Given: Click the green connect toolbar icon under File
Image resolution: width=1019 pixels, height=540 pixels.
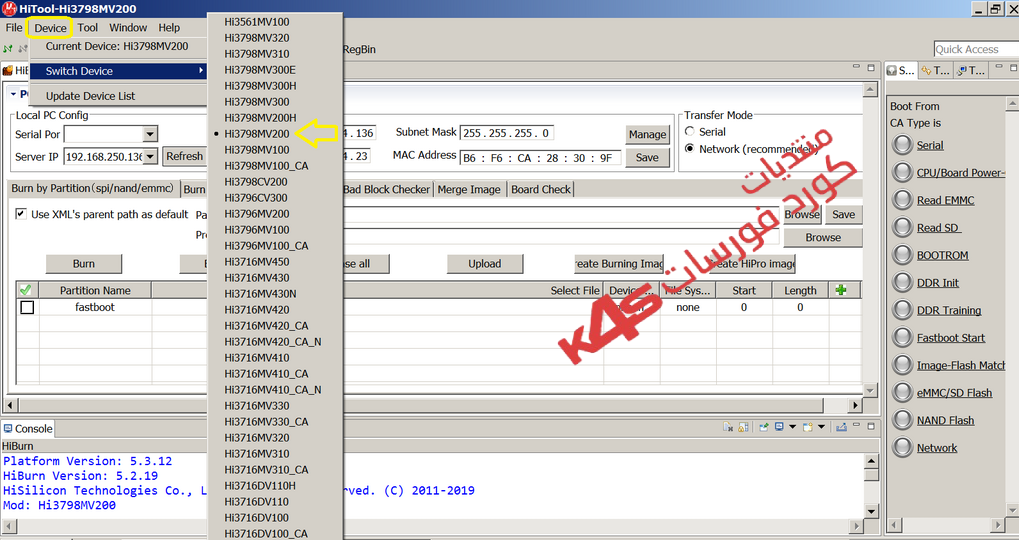Looking at the screenshot, I should (8, 49).
